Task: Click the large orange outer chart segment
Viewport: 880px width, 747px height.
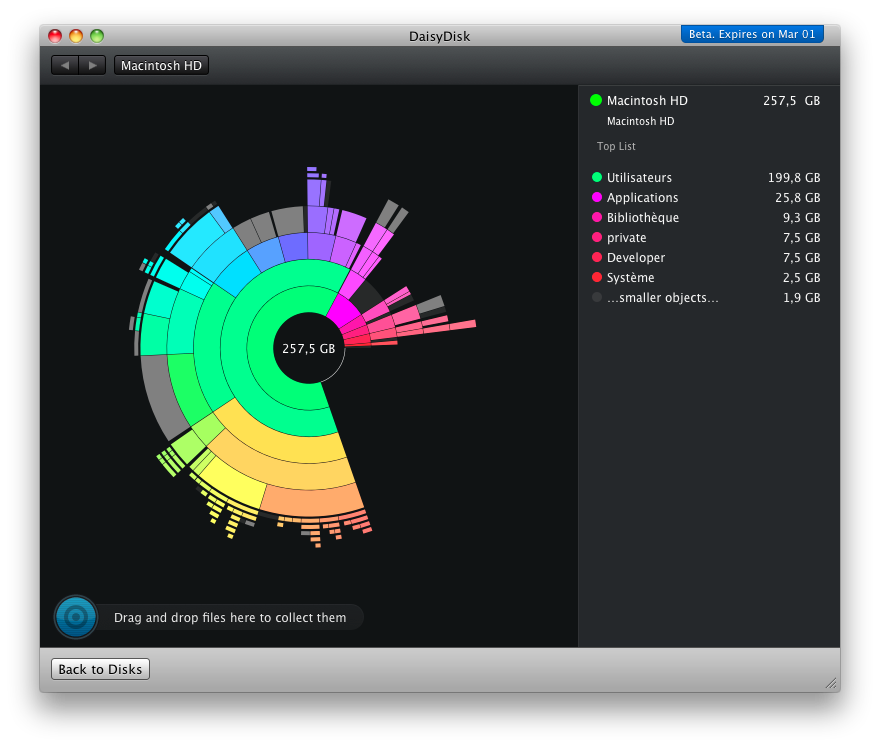Action: point(314,501)
